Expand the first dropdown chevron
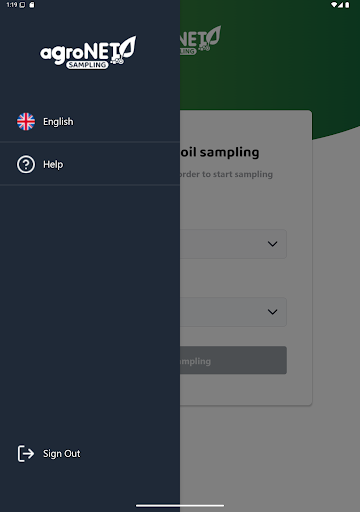Image resolution: width=360 pixels, height=512 pixels. coord(273,244)
